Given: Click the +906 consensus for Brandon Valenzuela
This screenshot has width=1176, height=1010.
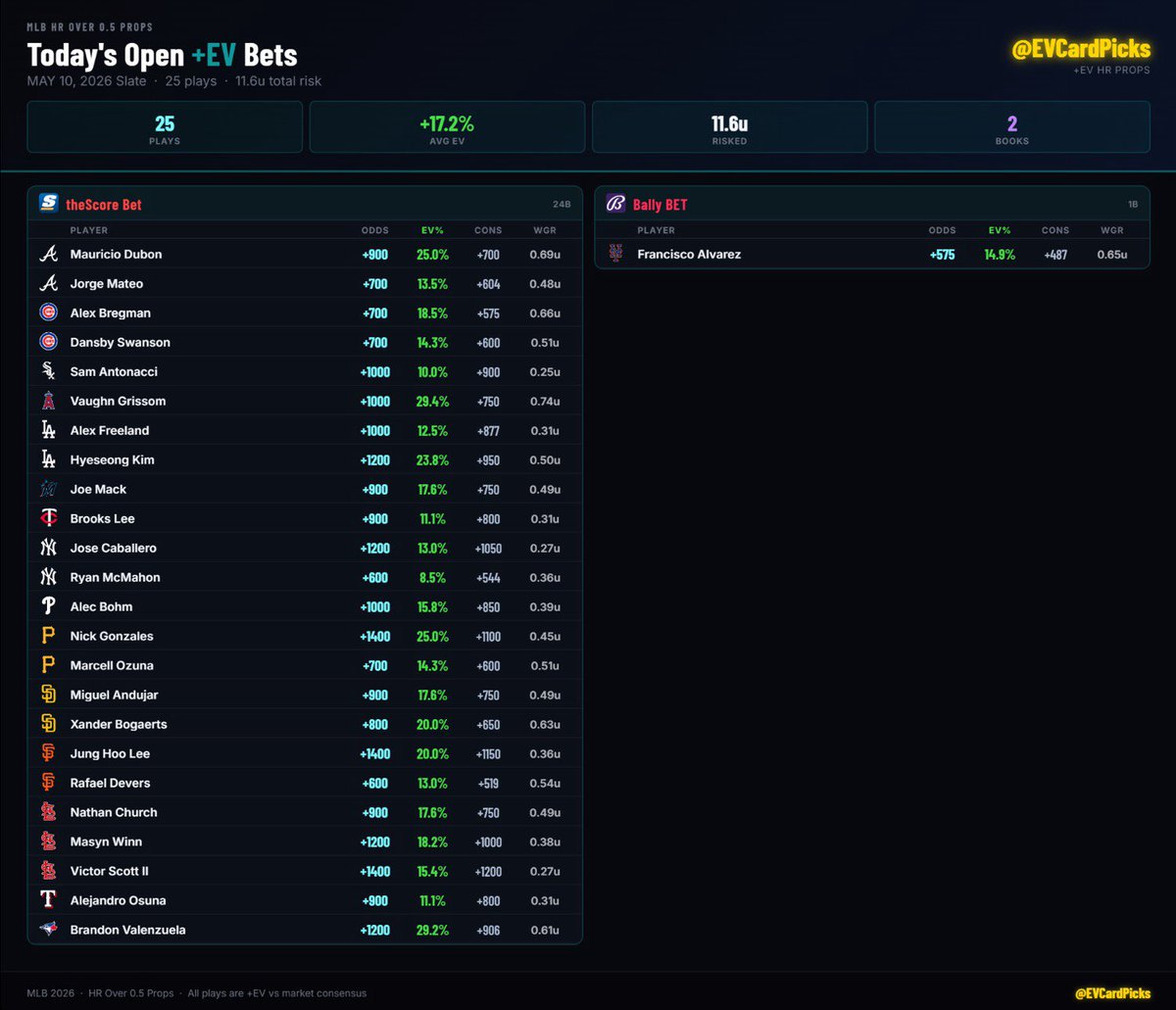Looking at the screenshot, I should (x=488, y=930).
